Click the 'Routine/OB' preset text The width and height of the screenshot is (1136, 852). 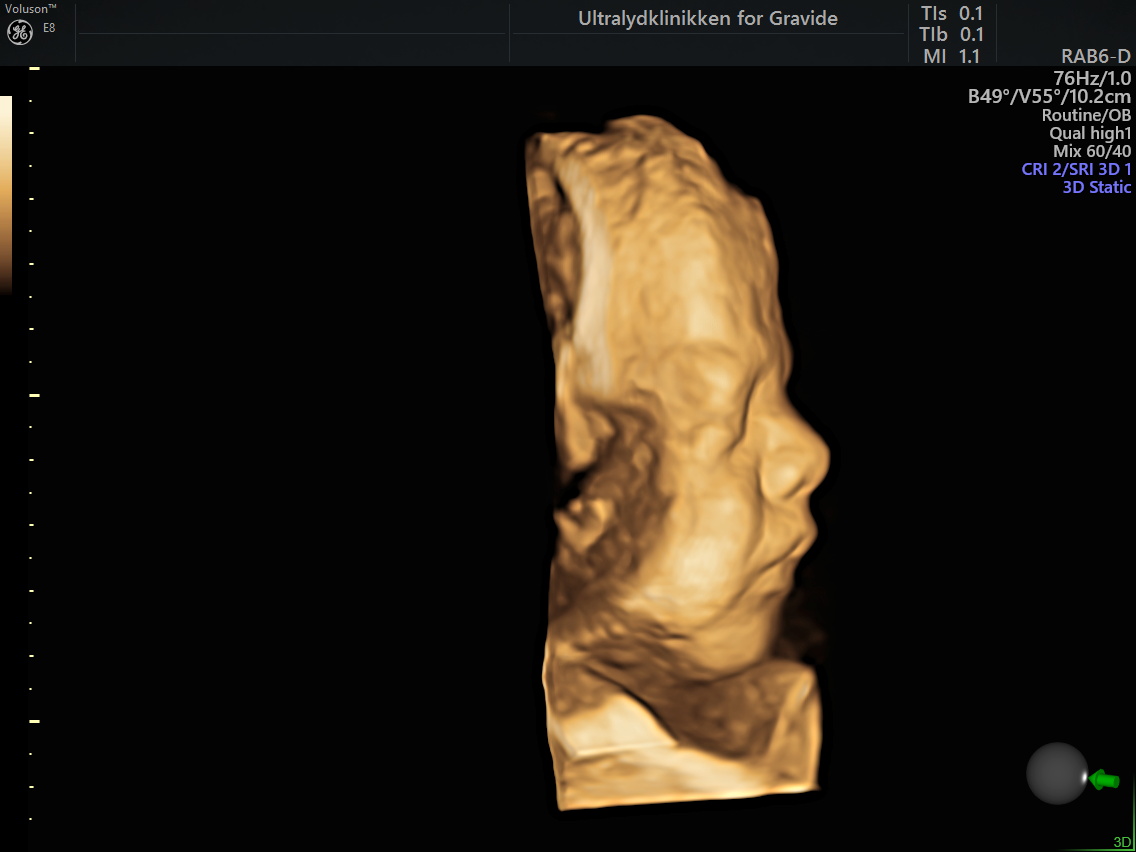[1086, 115]
